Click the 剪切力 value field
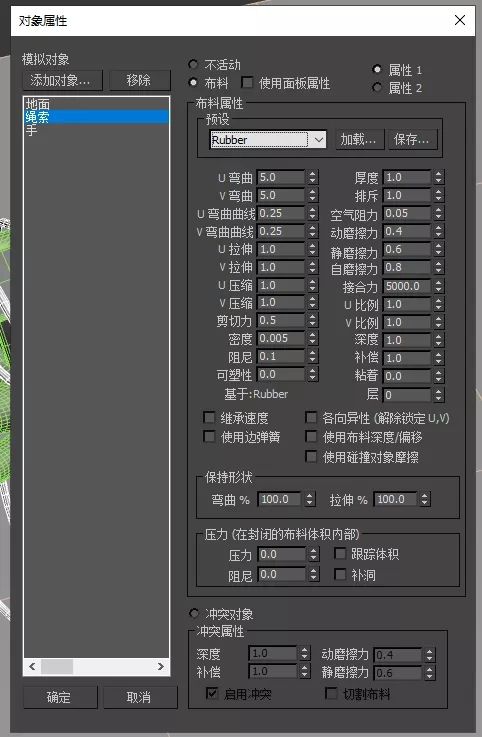The image size is (482, 737). [281, 321]
